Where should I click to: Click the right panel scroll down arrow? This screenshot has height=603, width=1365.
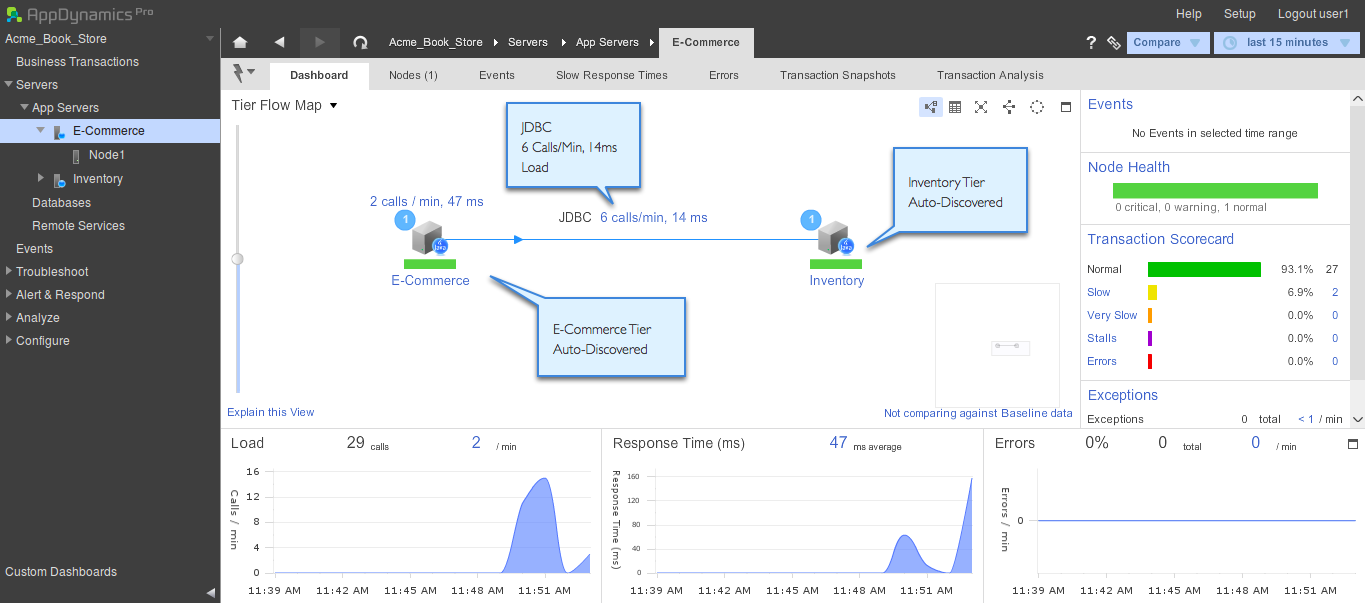tap(1357, 419)
